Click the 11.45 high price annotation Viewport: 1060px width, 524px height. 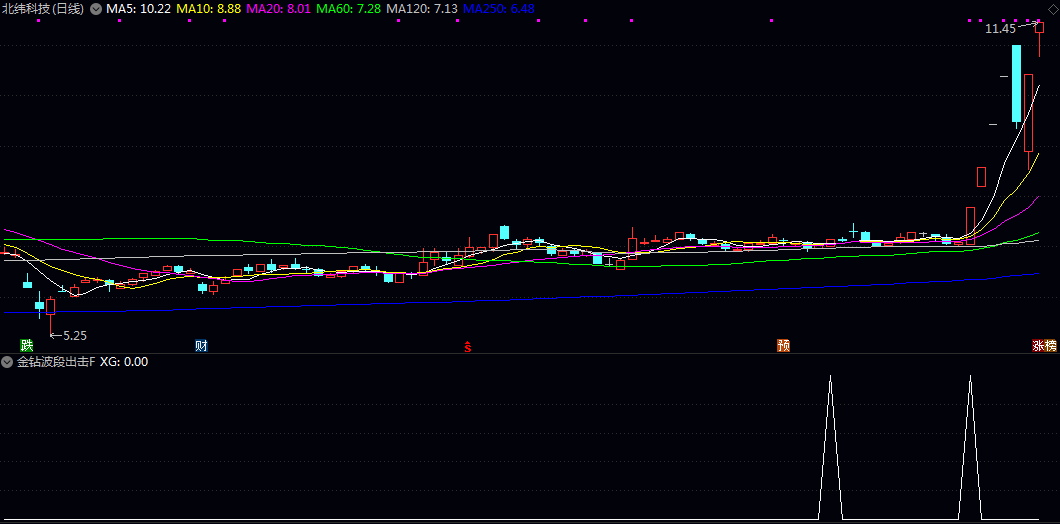pos(1000,30)
